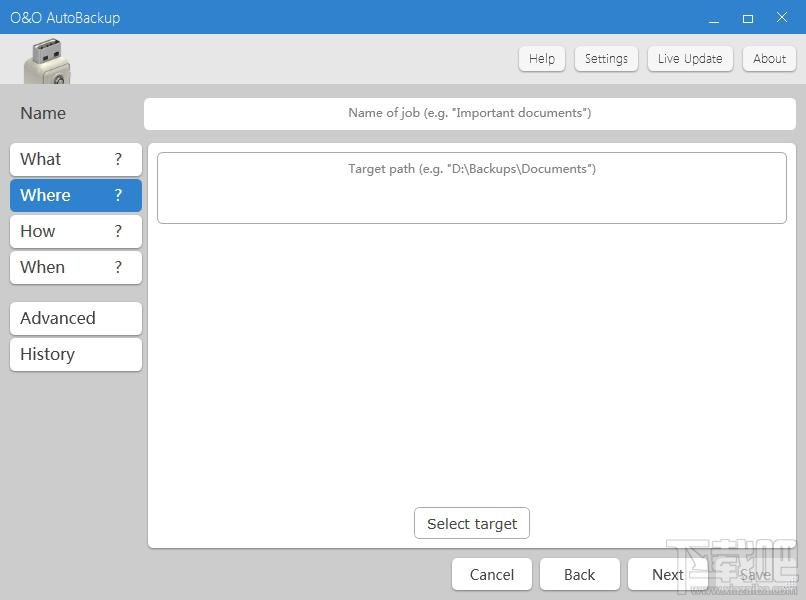Image resolution: width=806 pixels, height=600 pixels.
Task: Show the About dialog
Action: pyautogui.click(x=769, y=59)
